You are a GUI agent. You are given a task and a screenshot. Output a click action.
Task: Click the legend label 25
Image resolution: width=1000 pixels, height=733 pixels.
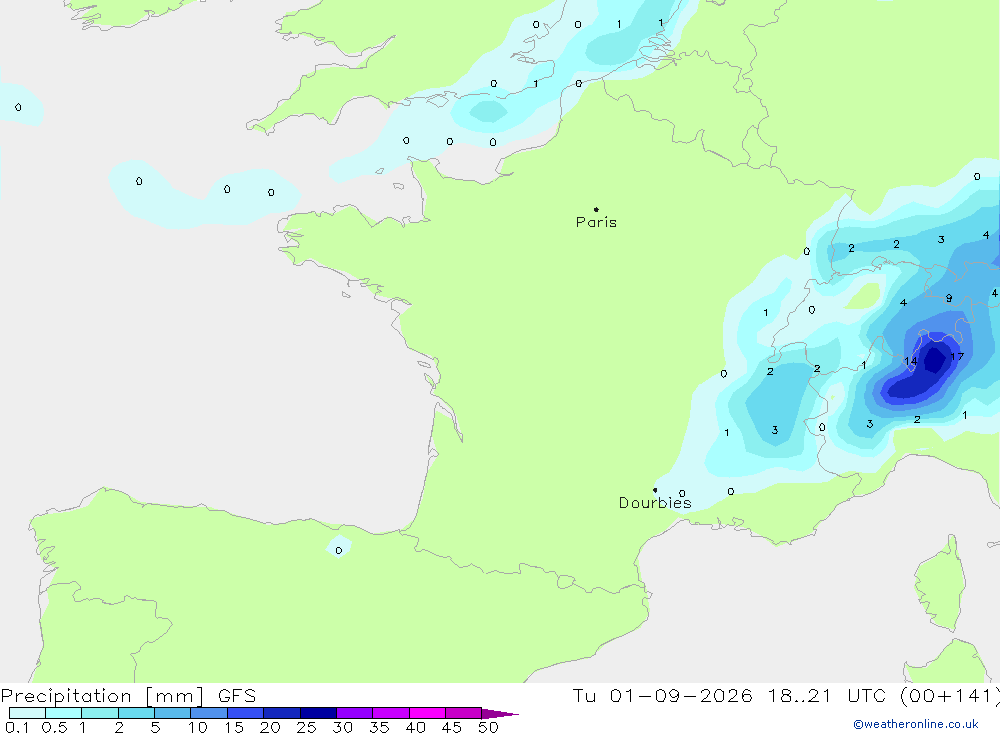coord(306,727)
